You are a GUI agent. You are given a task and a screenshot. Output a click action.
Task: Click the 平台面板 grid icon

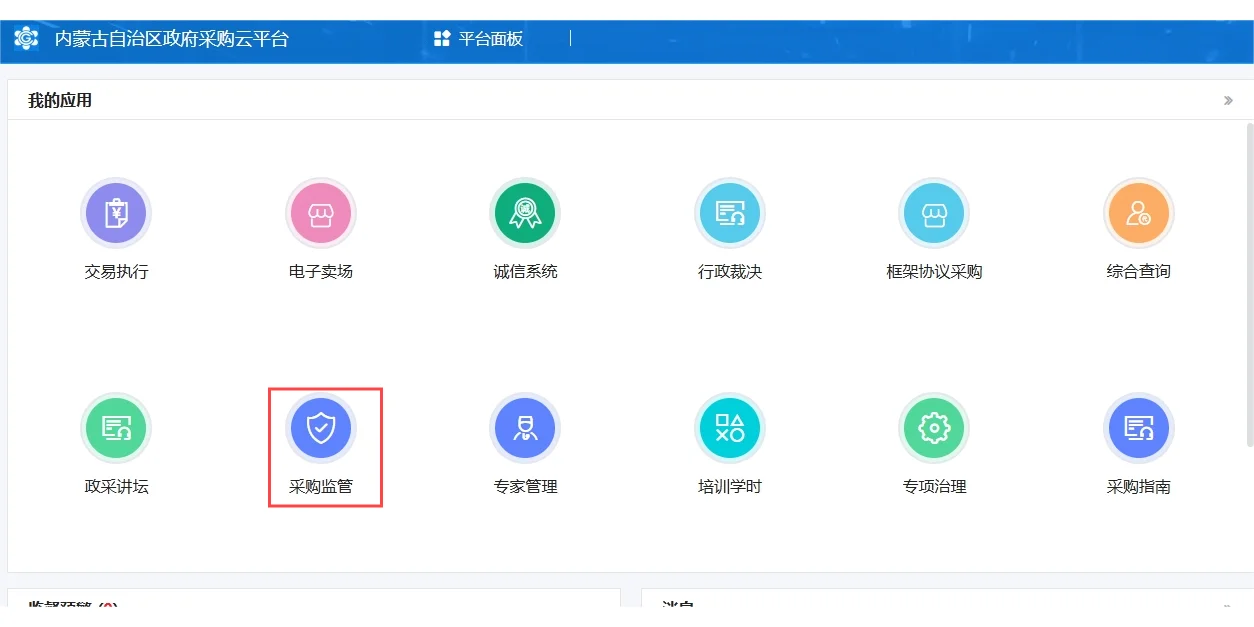pyautogui.click(x=442, y=39)
